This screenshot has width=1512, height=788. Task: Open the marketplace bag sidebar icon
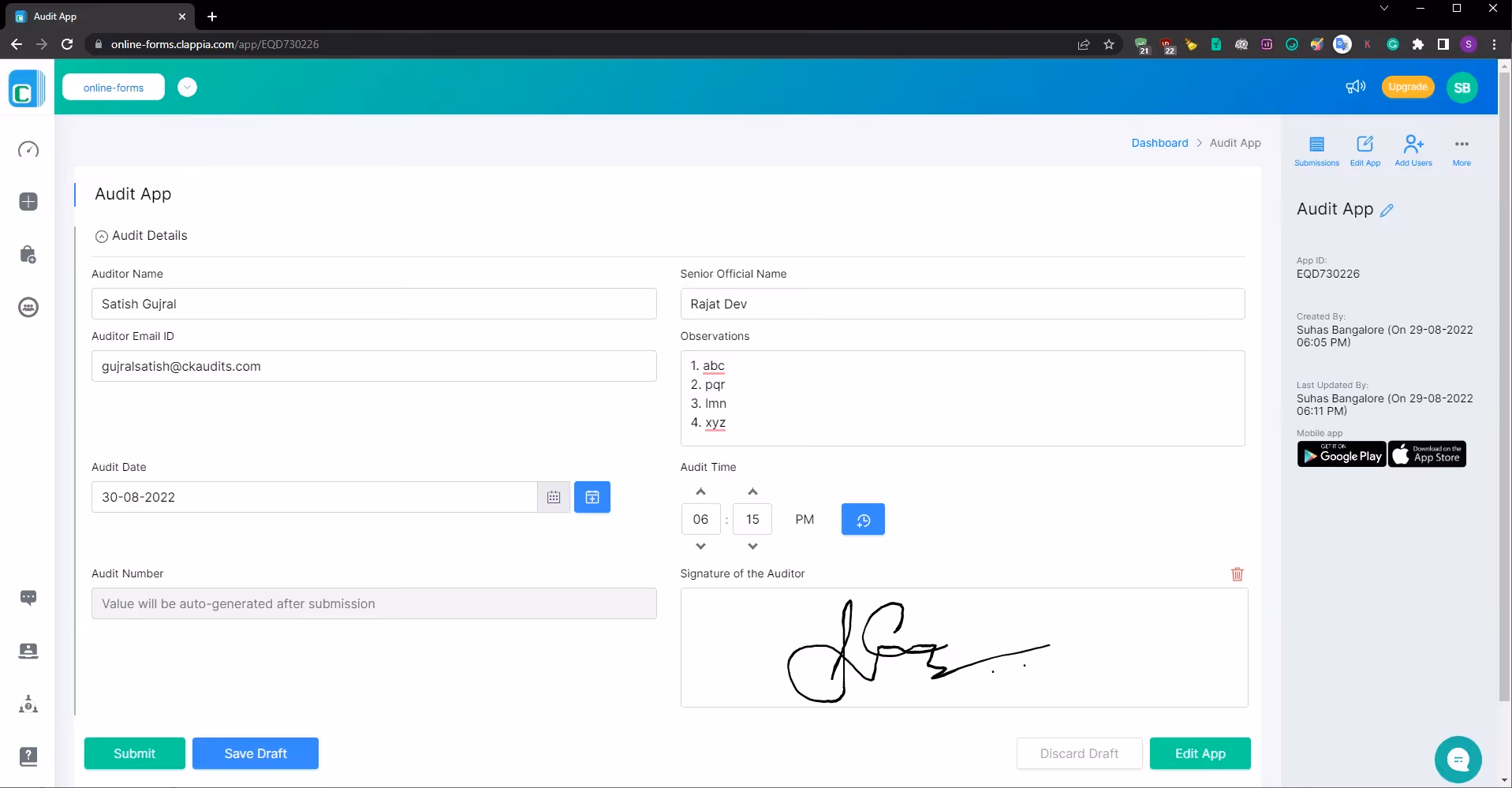point(28,254)
